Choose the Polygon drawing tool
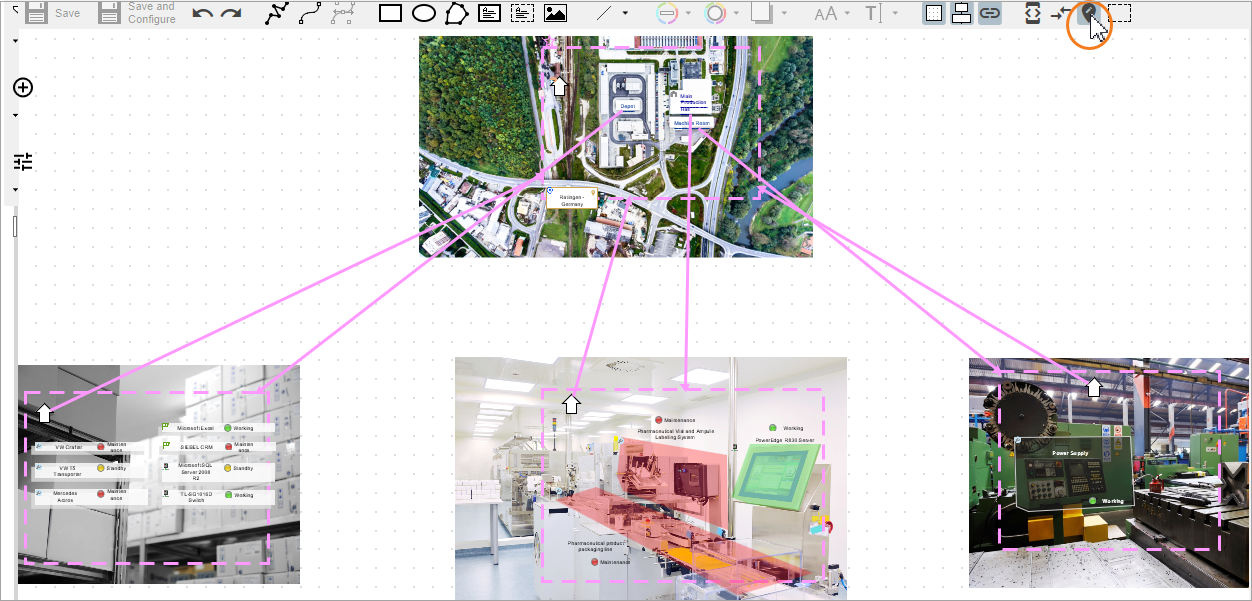This screenshot has height=601, width=1252. 456,13
